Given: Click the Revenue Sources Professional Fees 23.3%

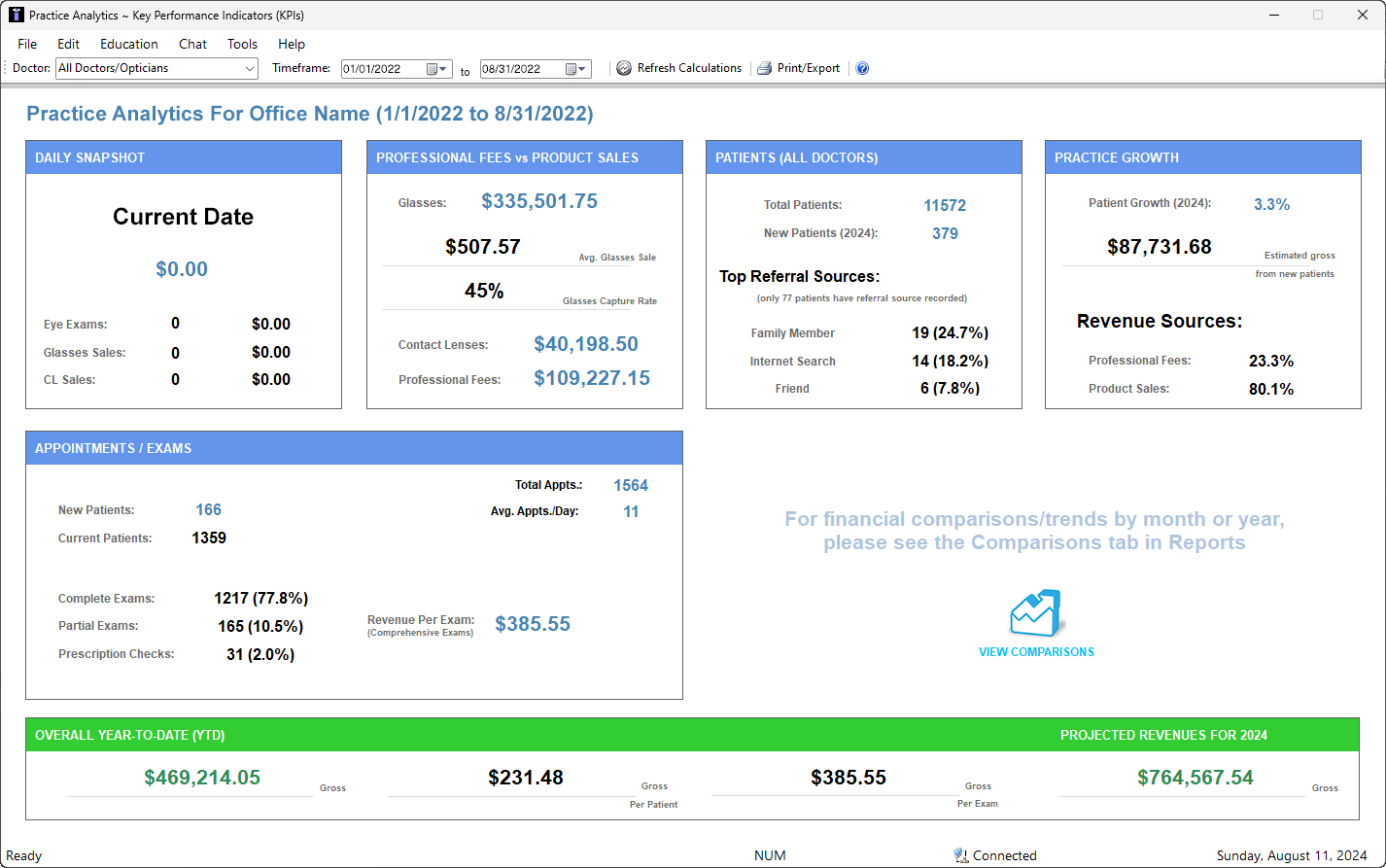Looking at the screenshot, I should pyautogui.click(x=1271, y=361).
